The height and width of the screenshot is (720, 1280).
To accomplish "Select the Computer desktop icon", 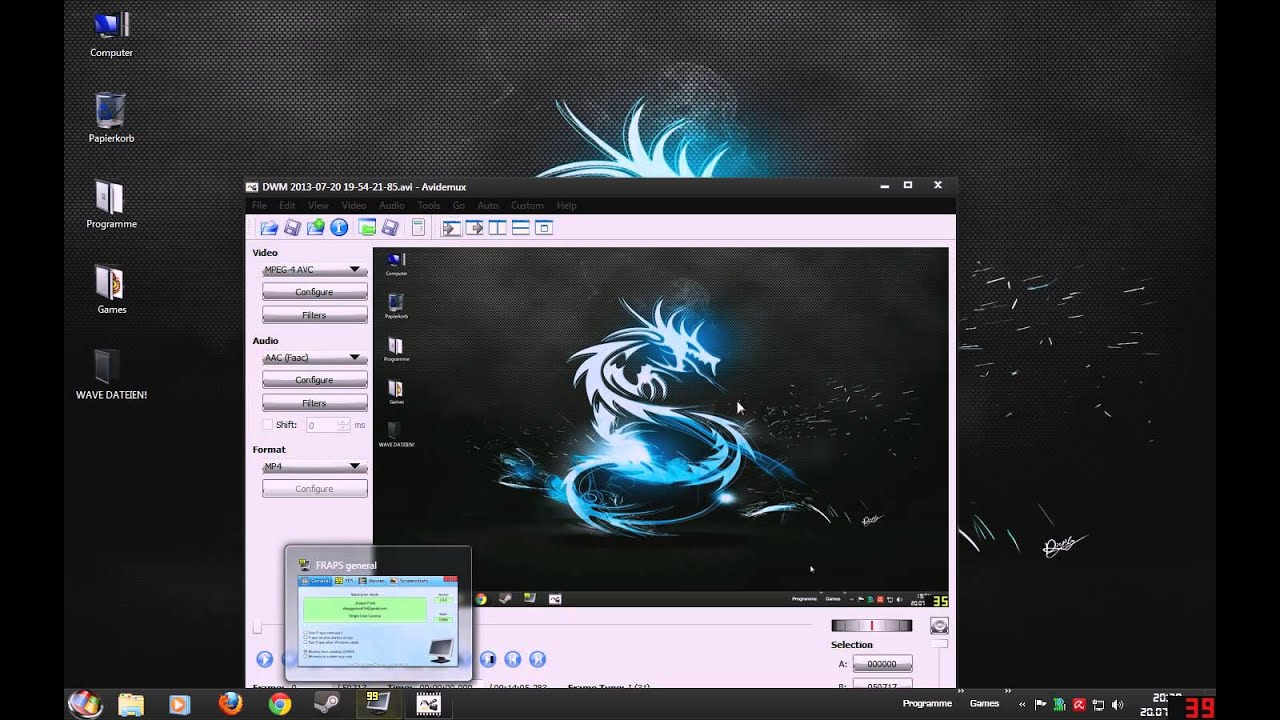I will coord(111,35).
